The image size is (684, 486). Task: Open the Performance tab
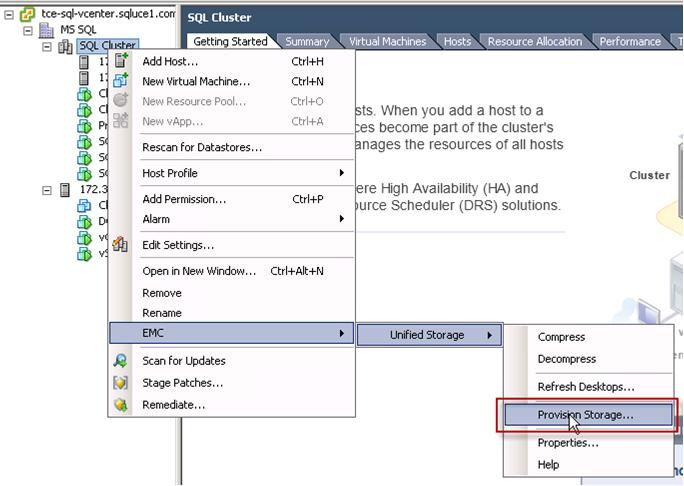click(x=630, y=41)
